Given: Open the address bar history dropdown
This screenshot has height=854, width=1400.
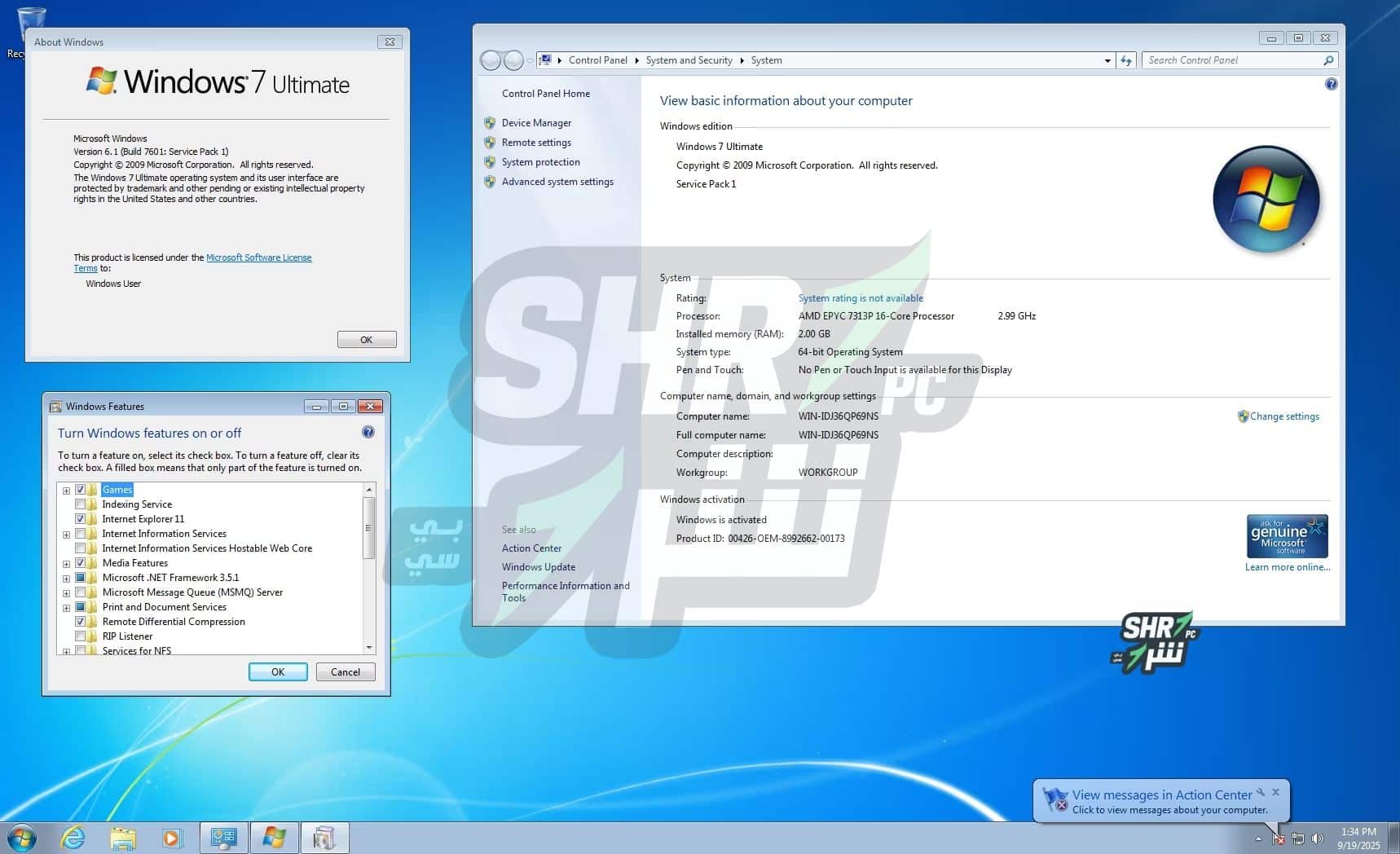Looking at the screenshot, I should 1107,60.
